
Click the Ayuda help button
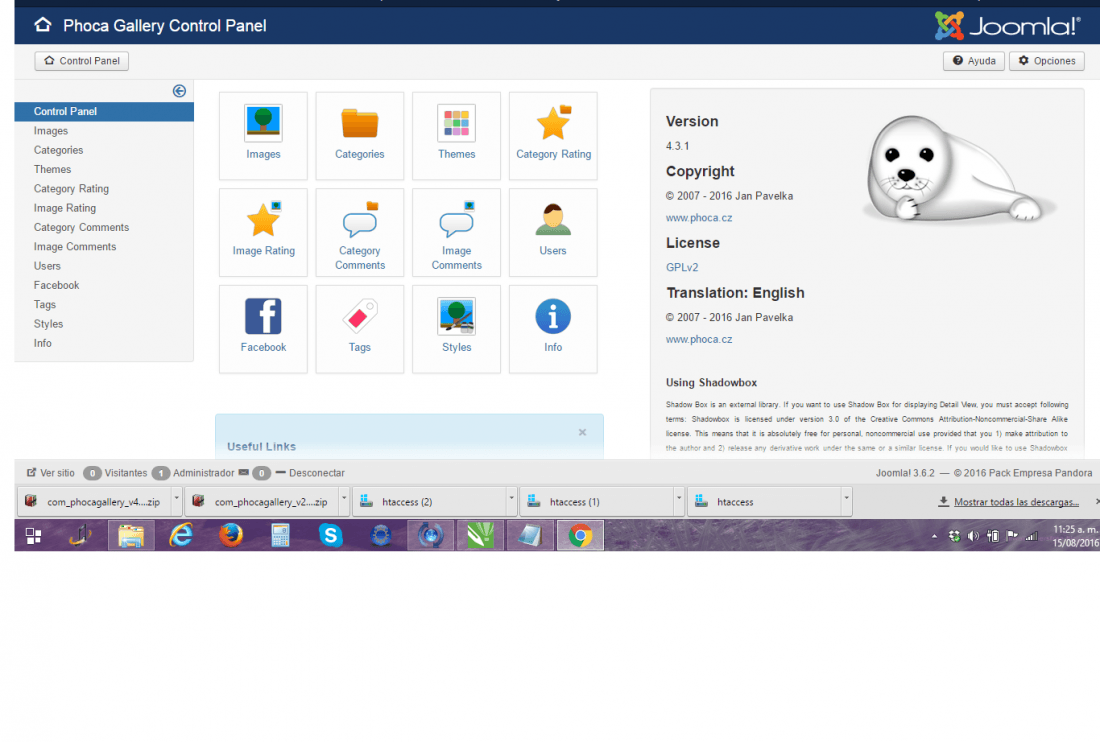coord(974,61)
